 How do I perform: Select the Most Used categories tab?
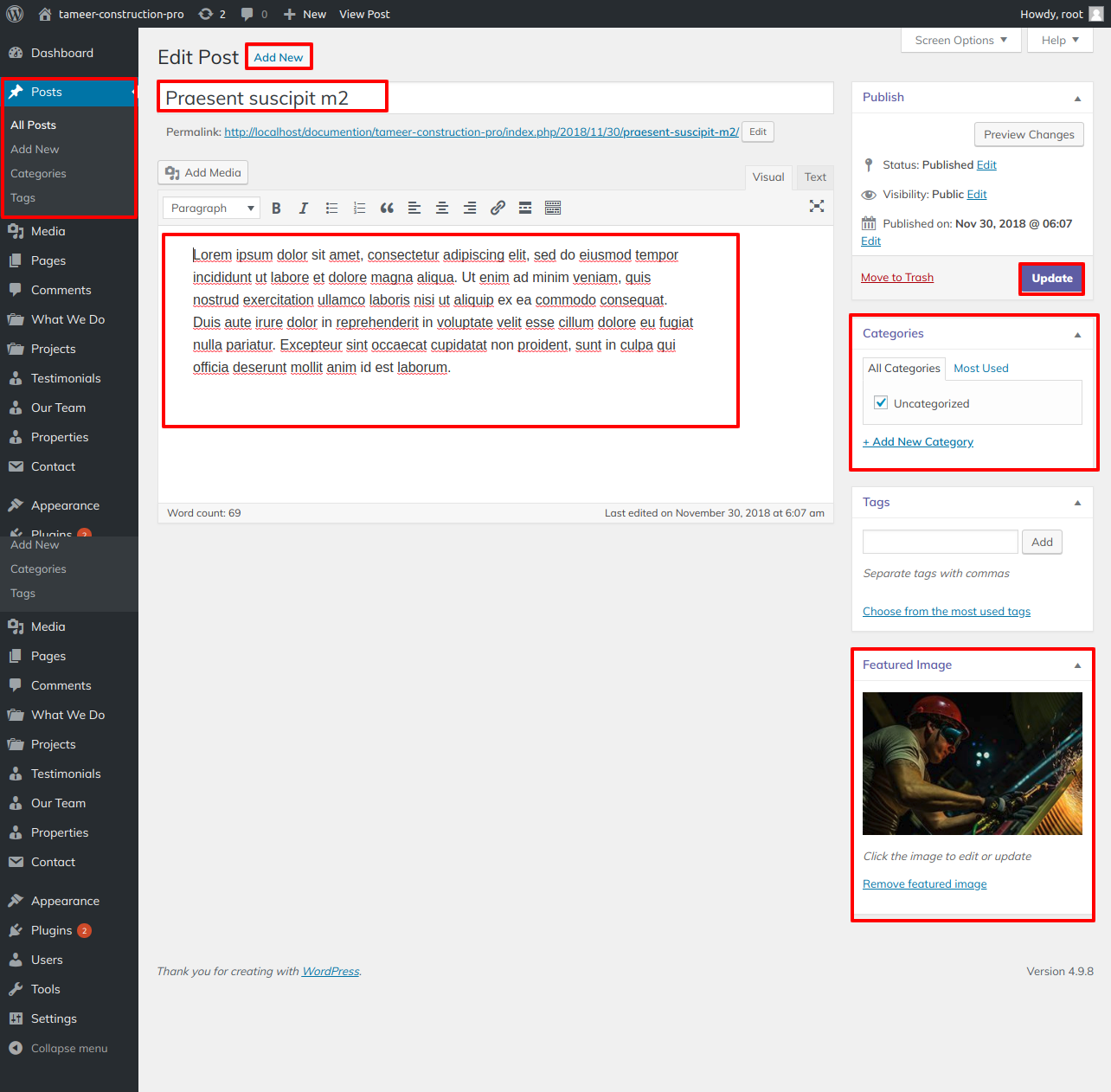pos(981,369)
